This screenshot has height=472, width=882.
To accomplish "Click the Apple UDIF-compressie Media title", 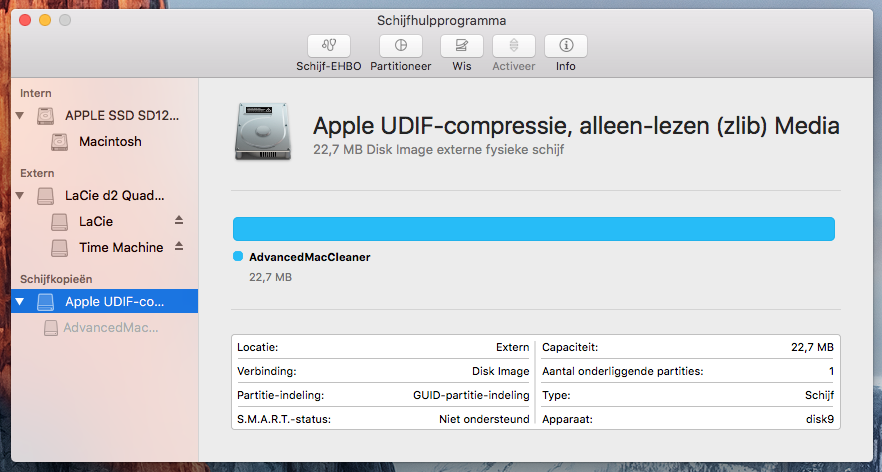I will (576, 126).
